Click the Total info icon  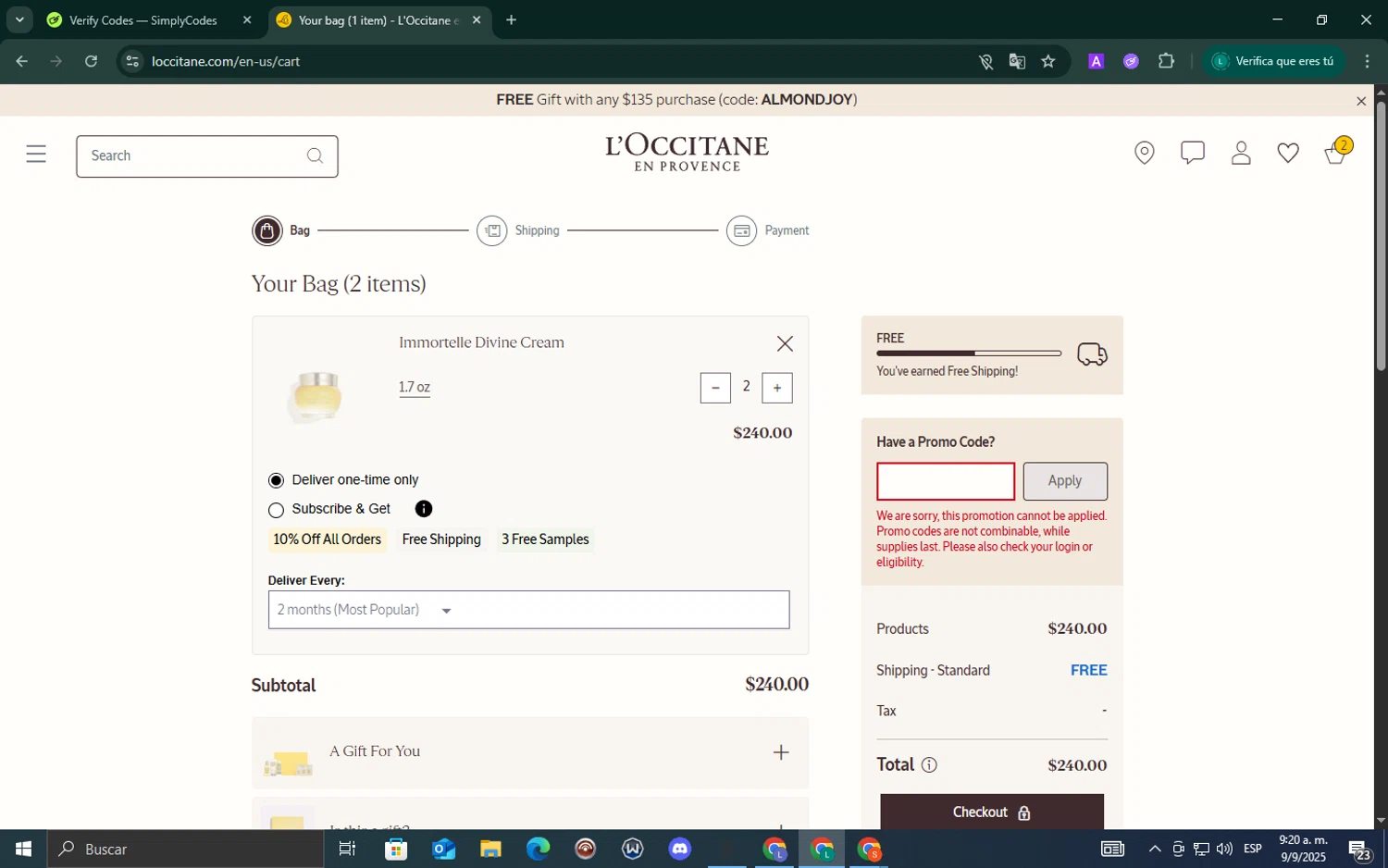pyautogui.click(x=929, y=764)
